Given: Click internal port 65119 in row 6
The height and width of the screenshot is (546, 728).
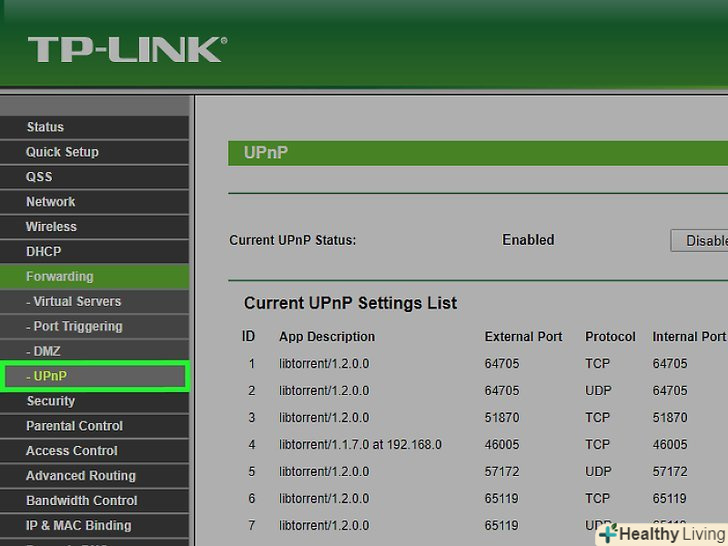Looking at the screenshot, I should click(670, 498).
